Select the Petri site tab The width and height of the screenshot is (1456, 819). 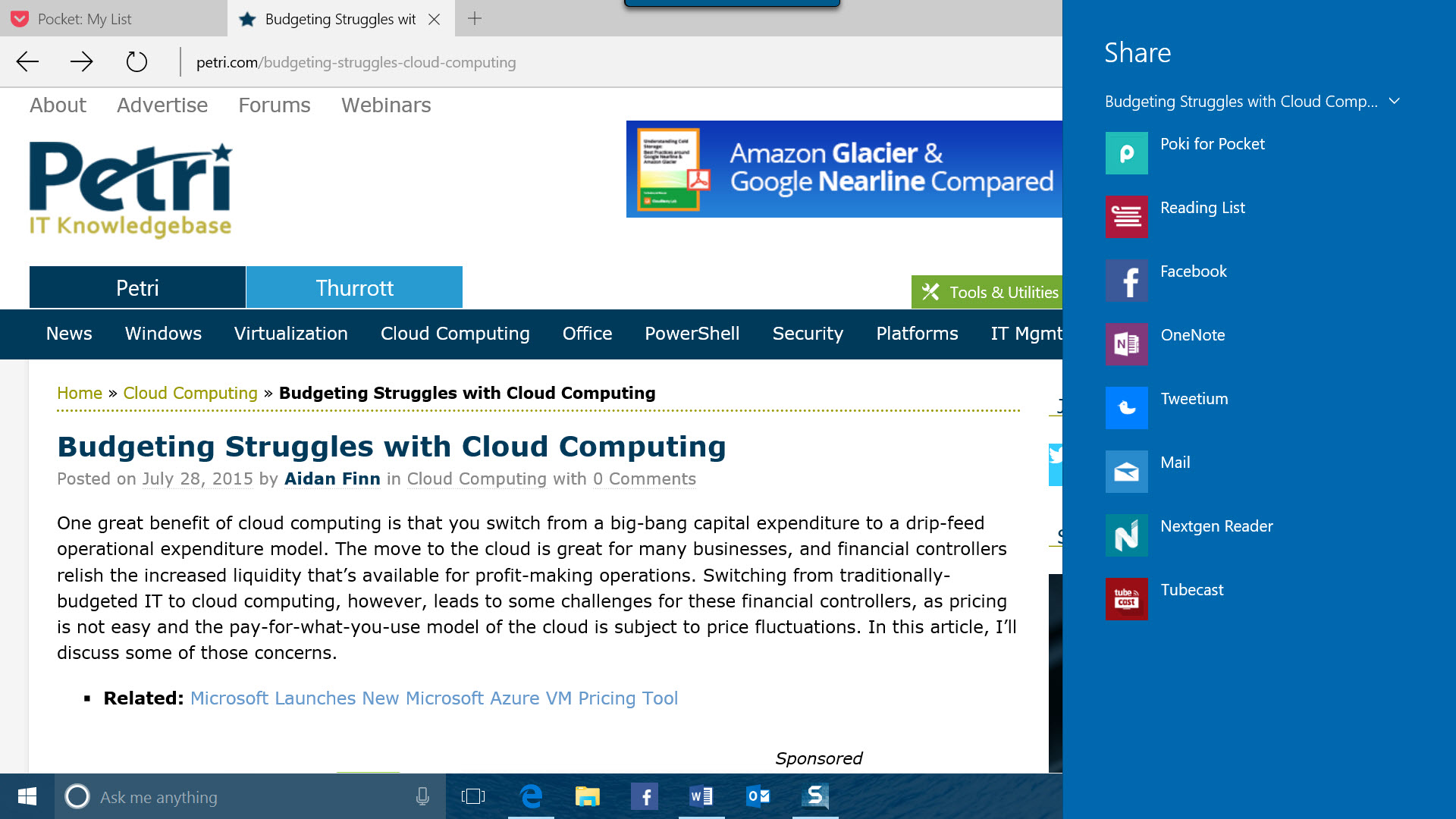pyautogui.click(x=137, y=287)
